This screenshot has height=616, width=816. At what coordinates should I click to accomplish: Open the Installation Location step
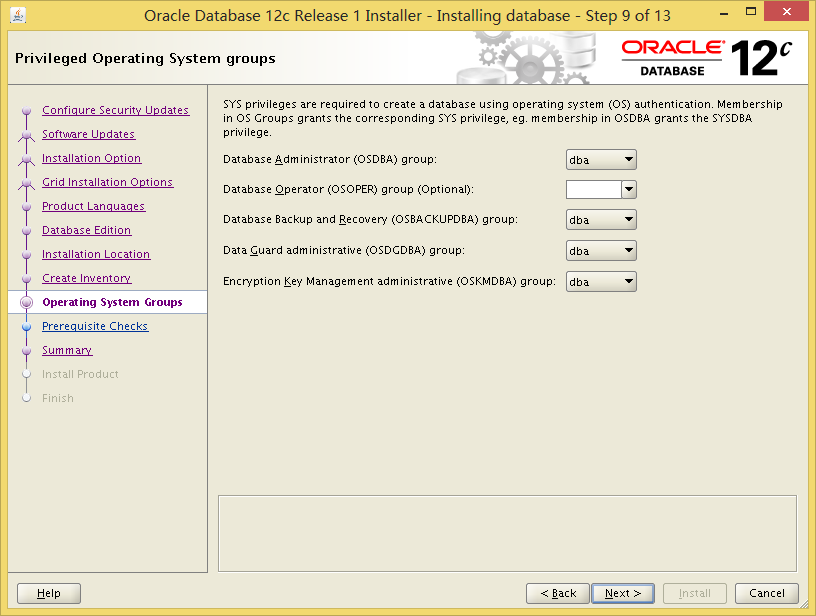tap(96, 254)
